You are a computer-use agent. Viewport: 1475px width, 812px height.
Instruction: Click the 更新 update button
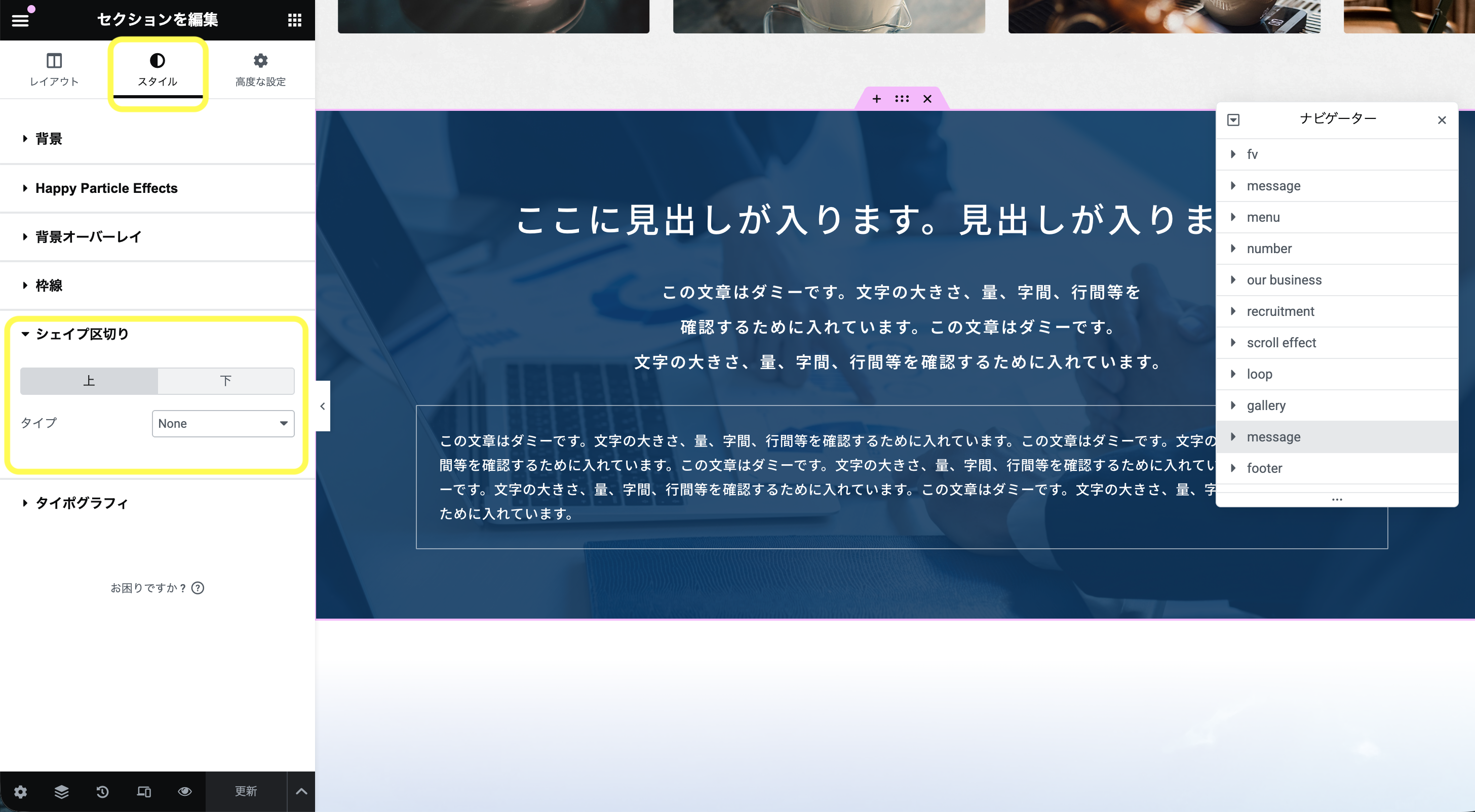coord(246,791)
